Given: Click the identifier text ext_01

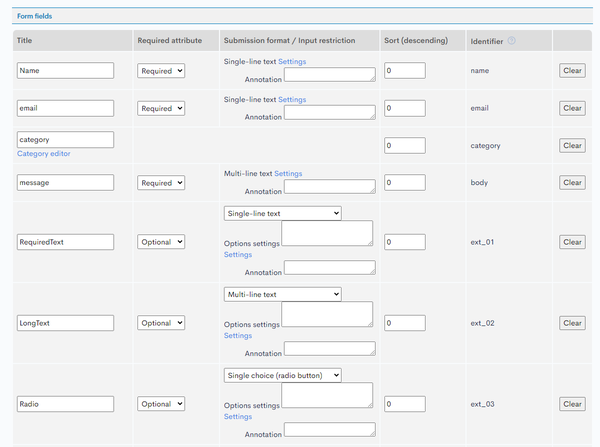Looking at the screenshot, I should 482,242.
